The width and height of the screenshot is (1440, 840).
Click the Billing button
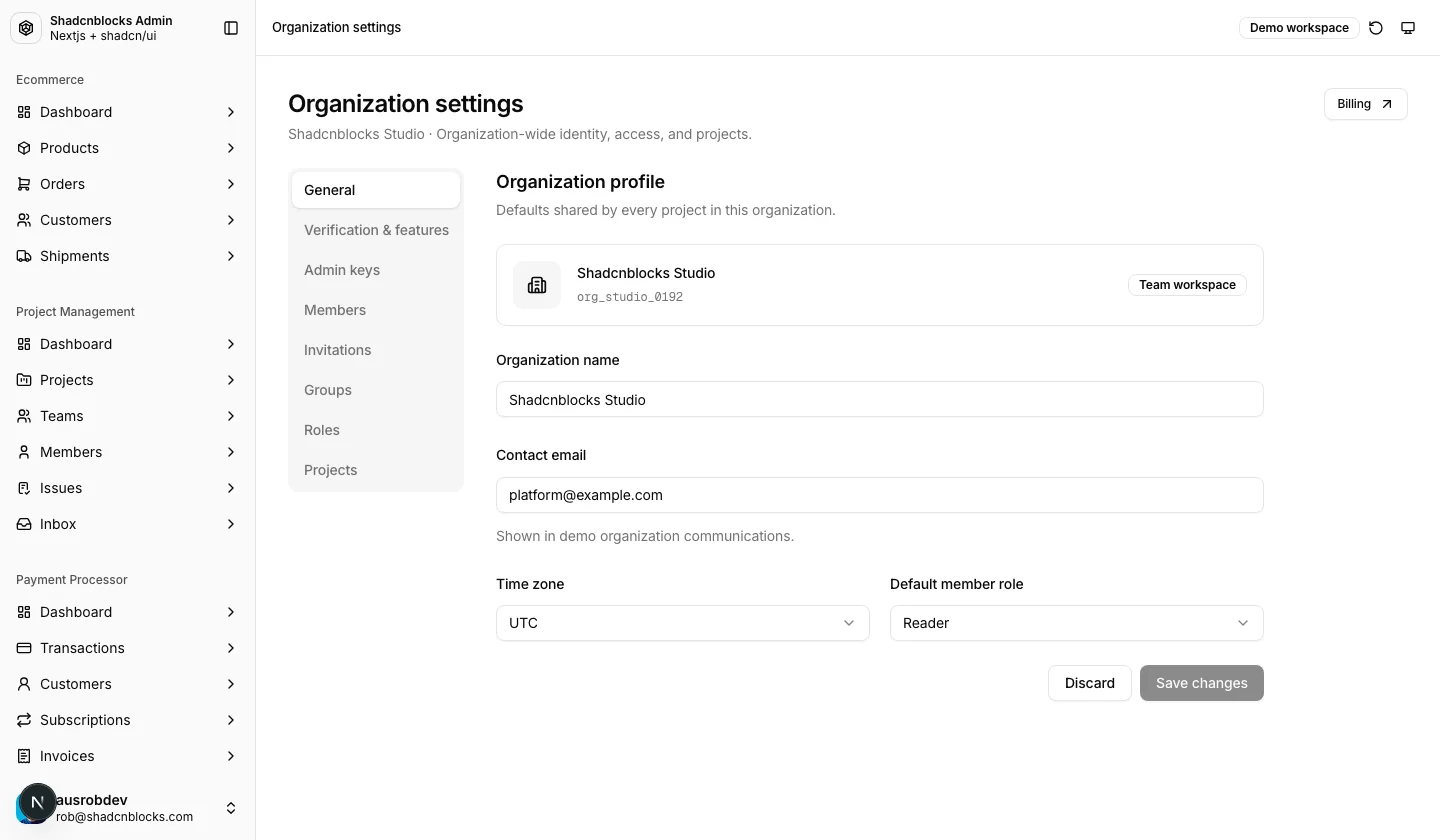[x=1365, y=104]
